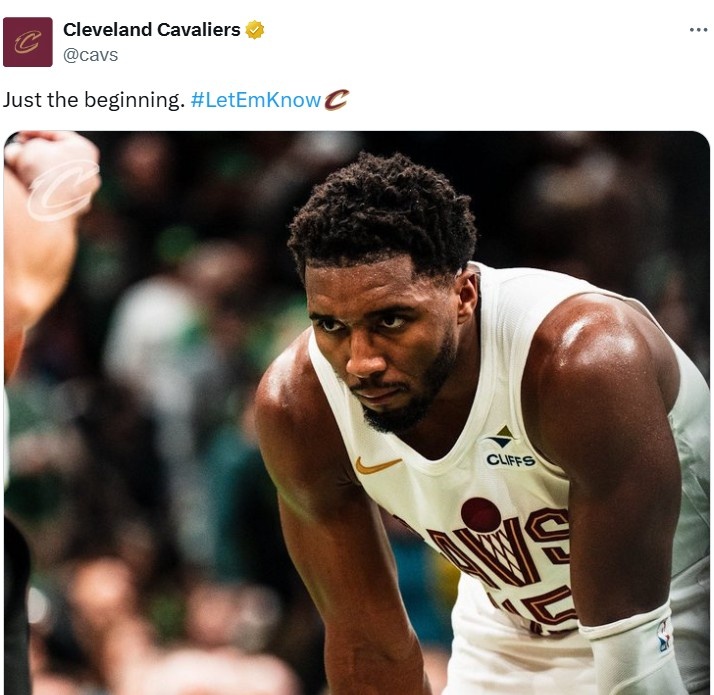Image resolution: width=714 pixels, height=695 pixels.
Task: Open the #LetEmKnow hashtag
Action: pos(255,100)
